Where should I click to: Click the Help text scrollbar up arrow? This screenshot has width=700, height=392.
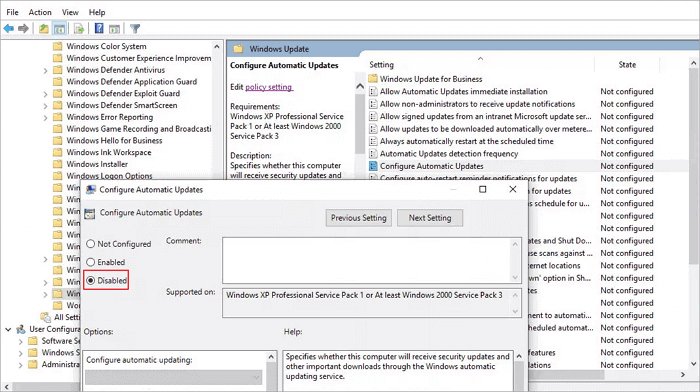(519, 356)
